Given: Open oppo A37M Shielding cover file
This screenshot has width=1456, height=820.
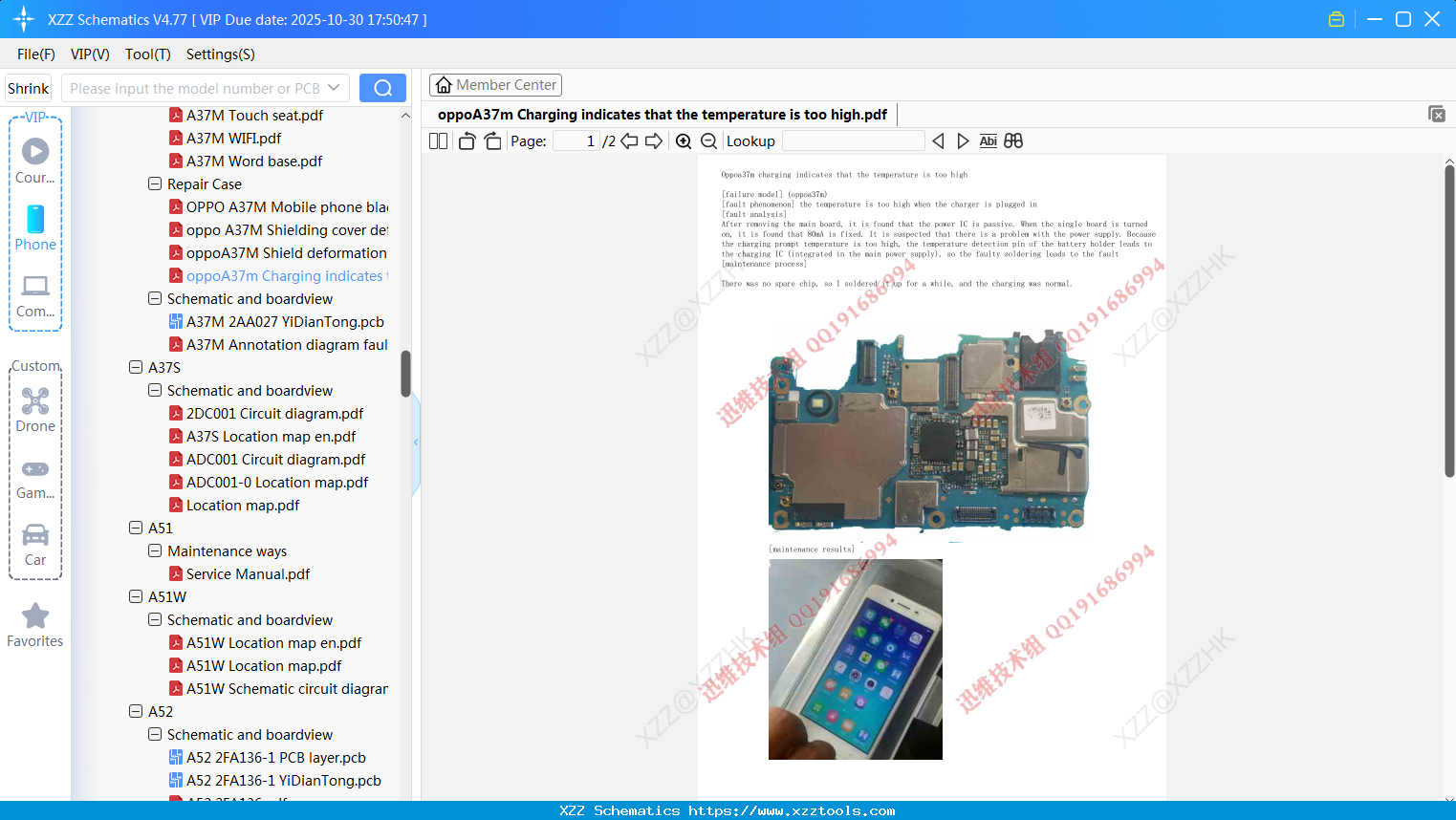Looking at the screenshot, I should click(x=278, y=230).
